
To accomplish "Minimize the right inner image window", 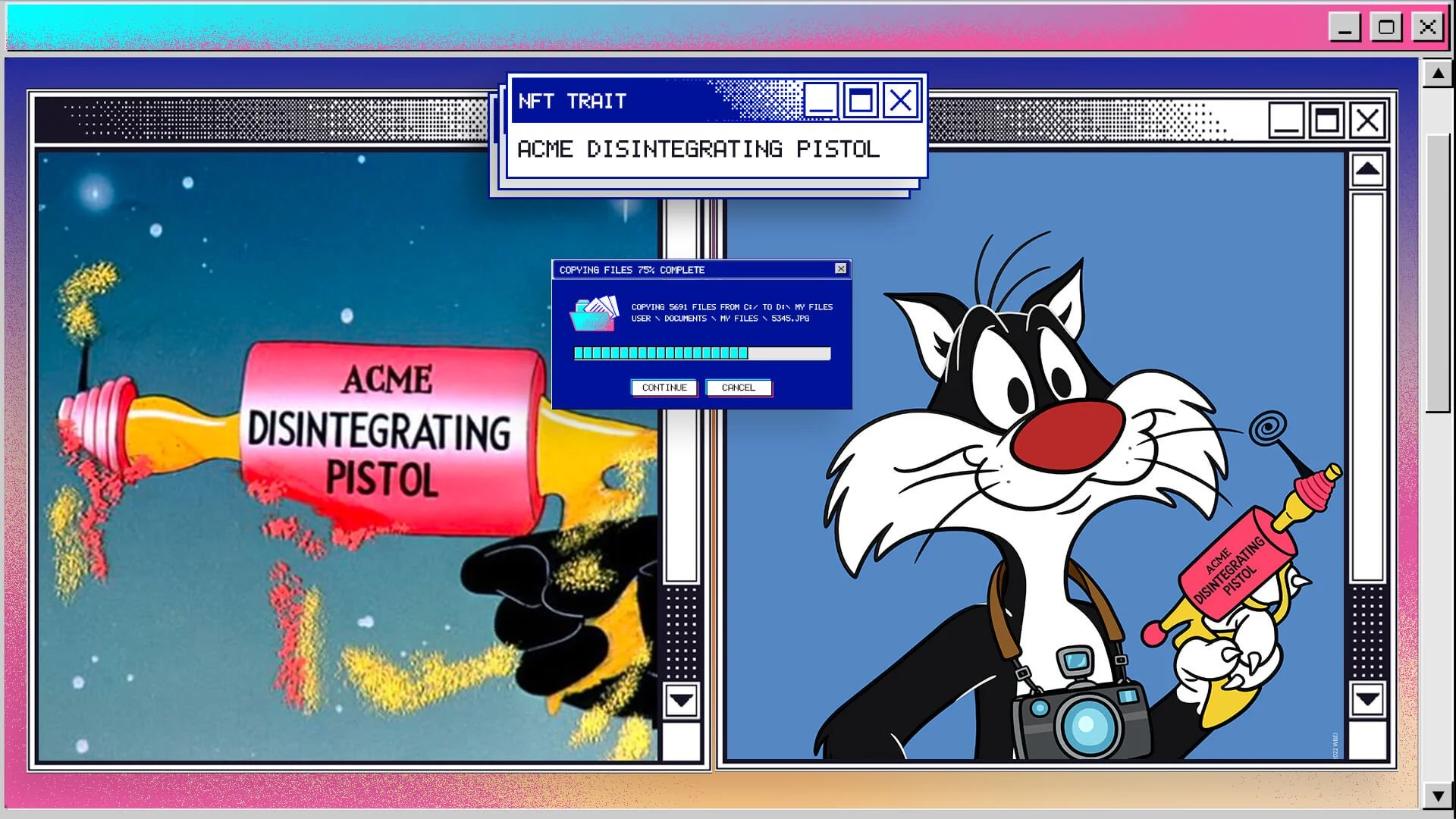I will (x=1286, y=121).
